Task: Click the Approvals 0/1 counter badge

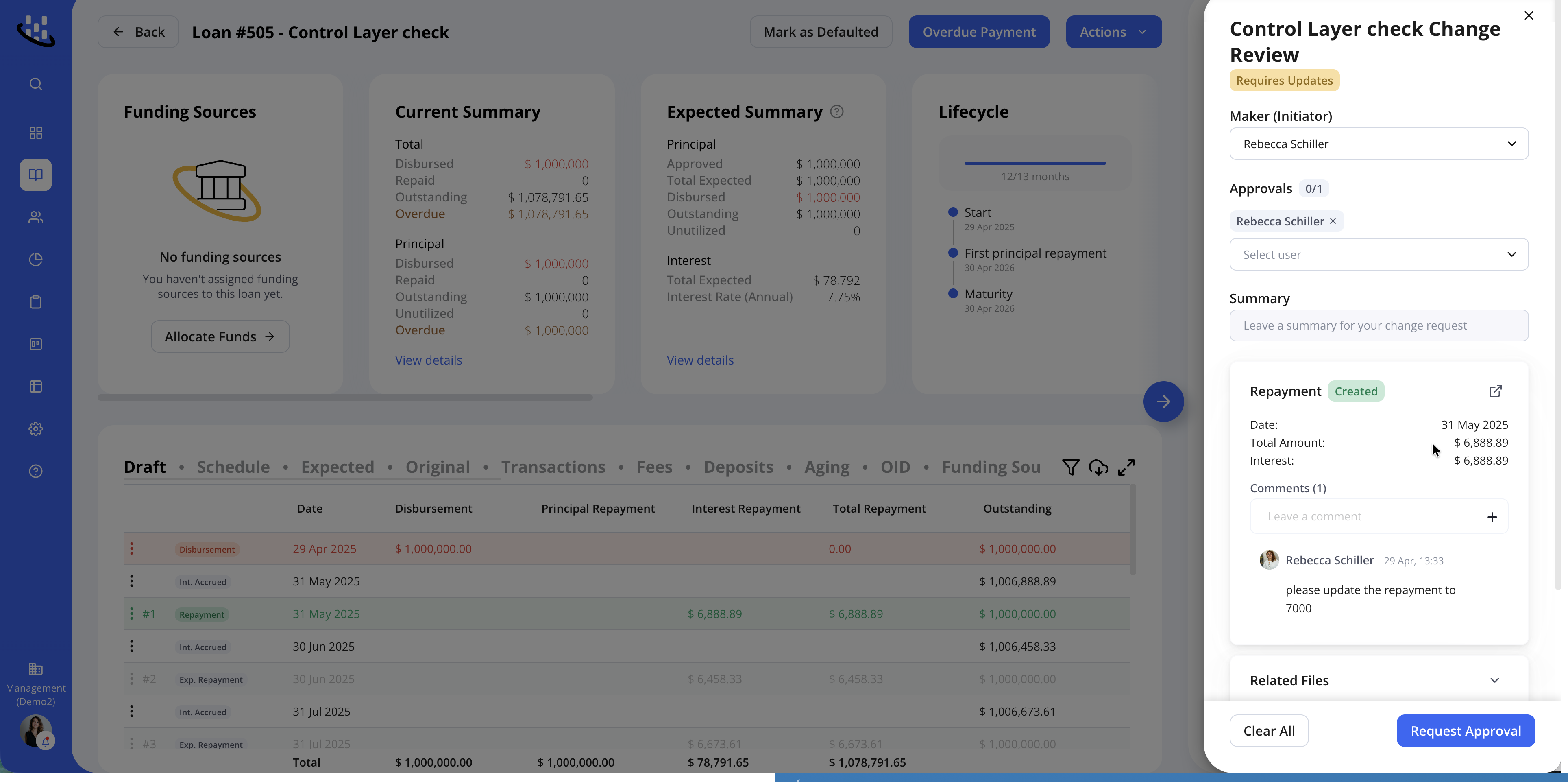Action: 1313,189
